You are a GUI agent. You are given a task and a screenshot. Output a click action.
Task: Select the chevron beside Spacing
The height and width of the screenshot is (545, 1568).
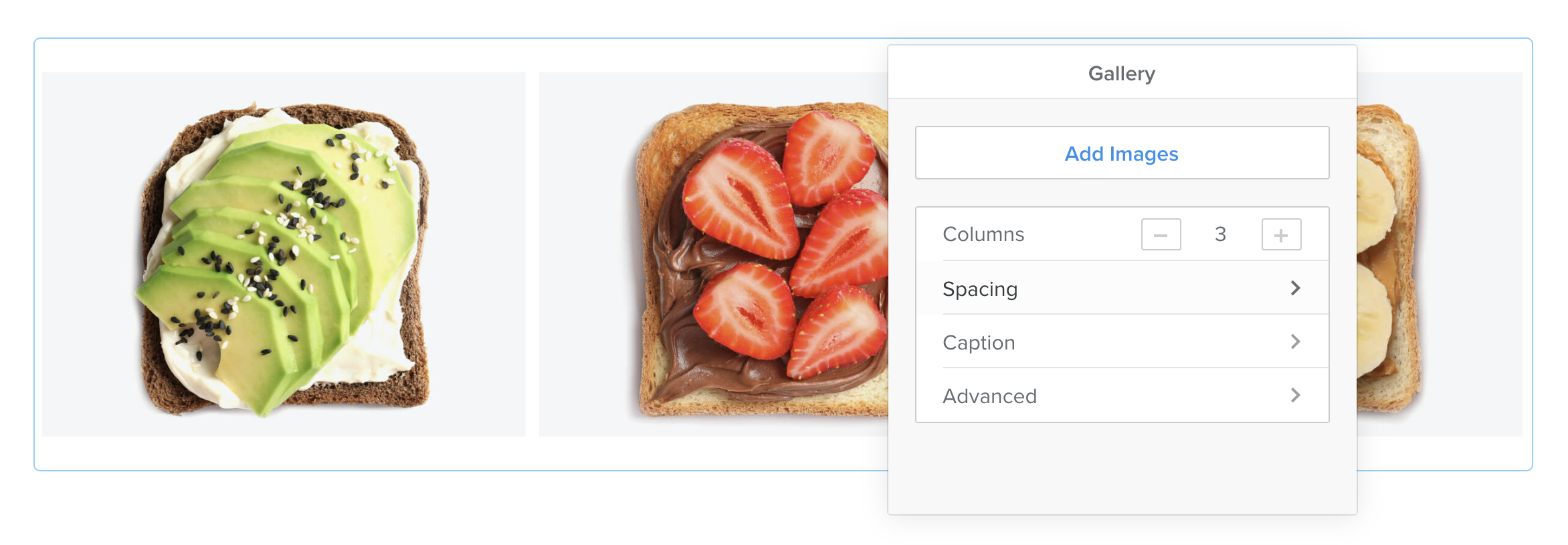pos(1296,288)
